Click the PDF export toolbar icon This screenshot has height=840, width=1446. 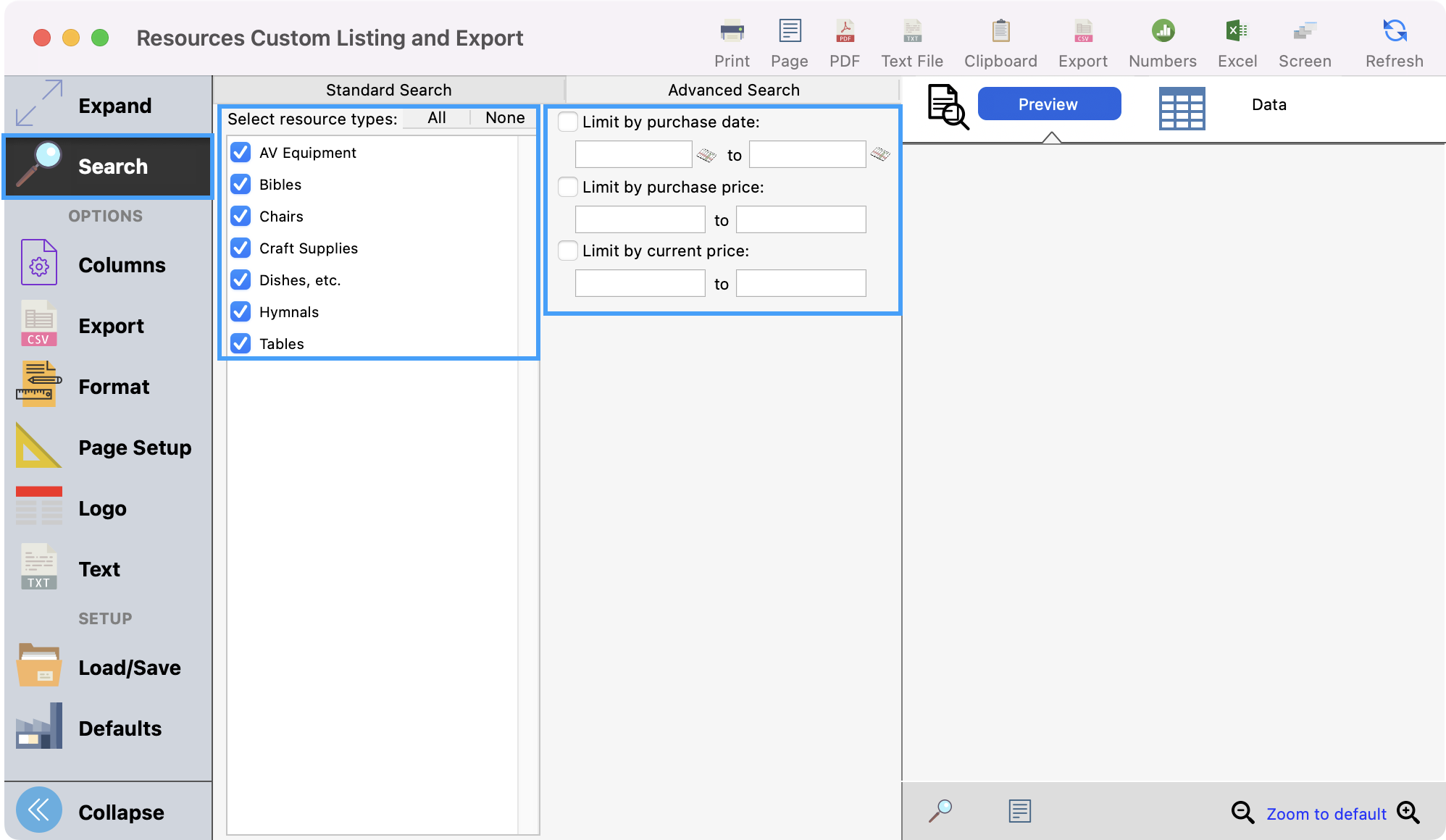pos(845,32)
